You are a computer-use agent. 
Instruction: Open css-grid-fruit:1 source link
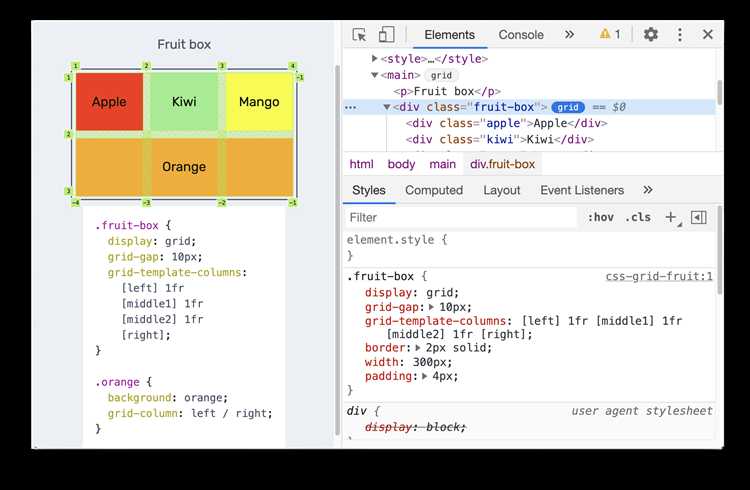pos(659,277)
